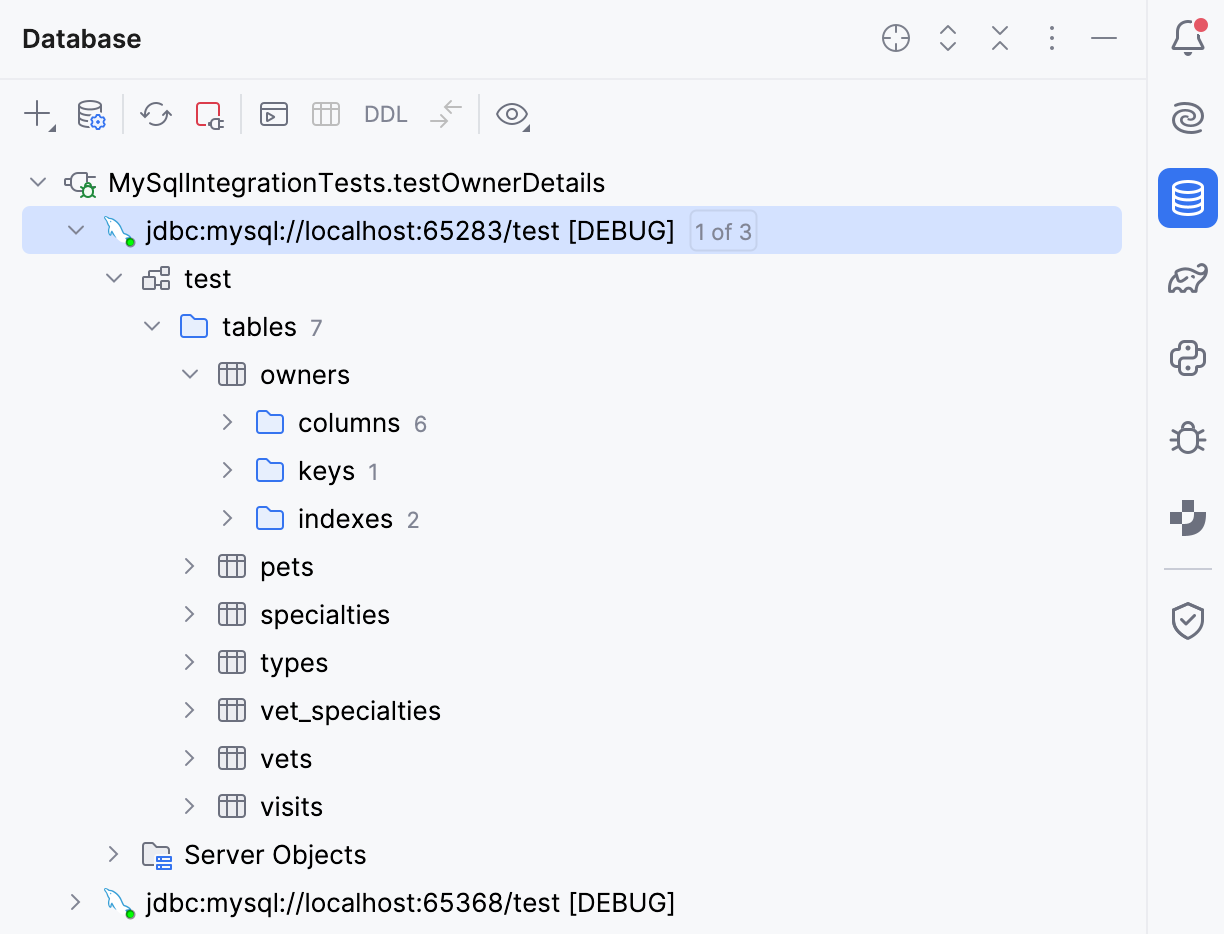This screenshot has height=934, width=1224.
Task: Disconnect the active database connection
Action: [208, 114]
